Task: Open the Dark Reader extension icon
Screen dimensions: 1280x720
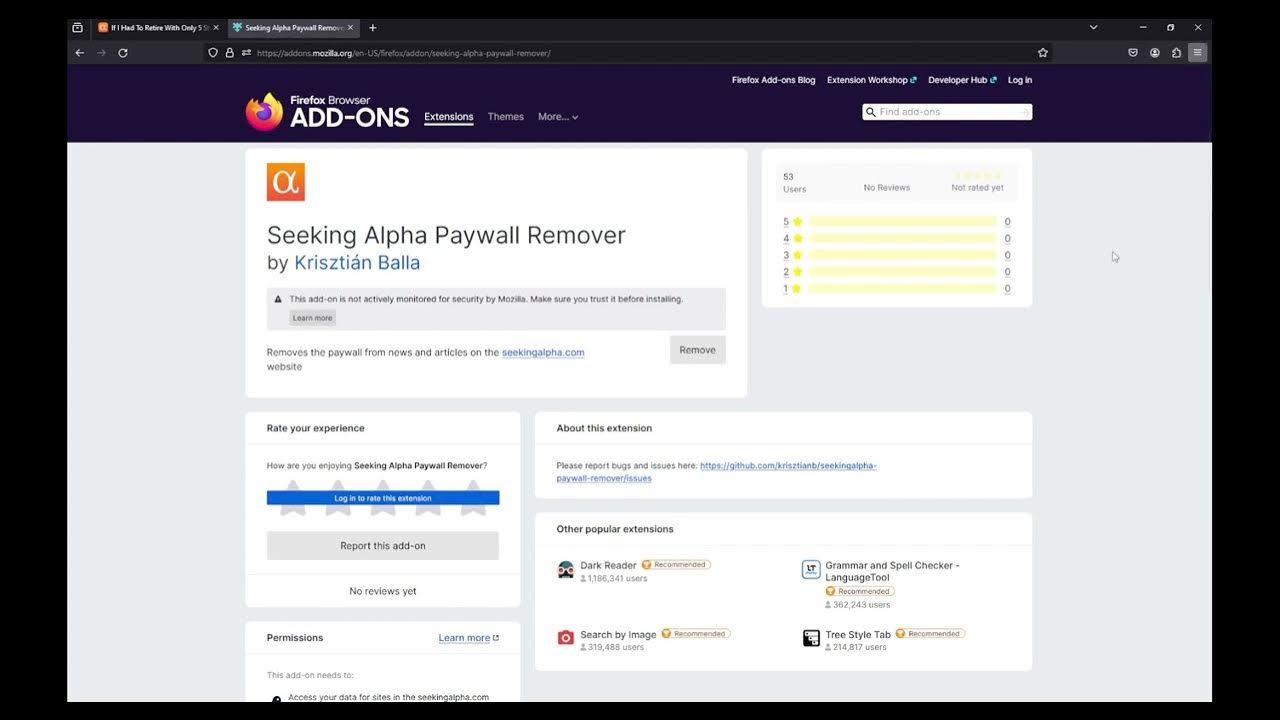Action: (x=566, y=570)
